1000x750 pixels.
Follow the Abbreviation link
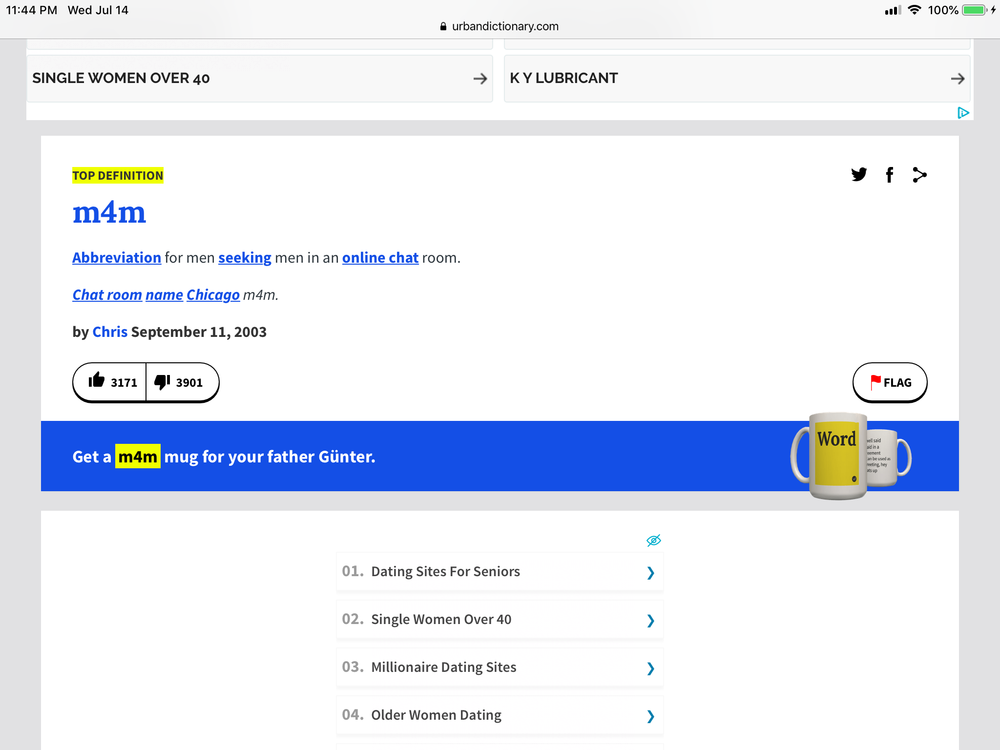116,257
